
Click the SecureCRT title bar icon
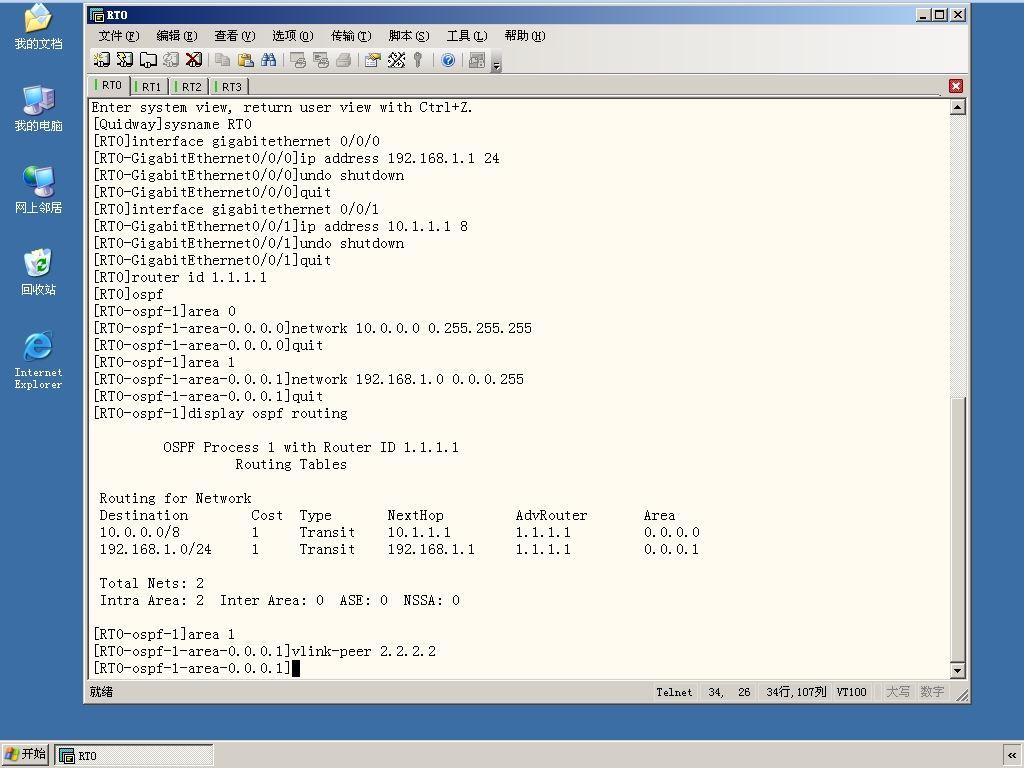[97, 15]
